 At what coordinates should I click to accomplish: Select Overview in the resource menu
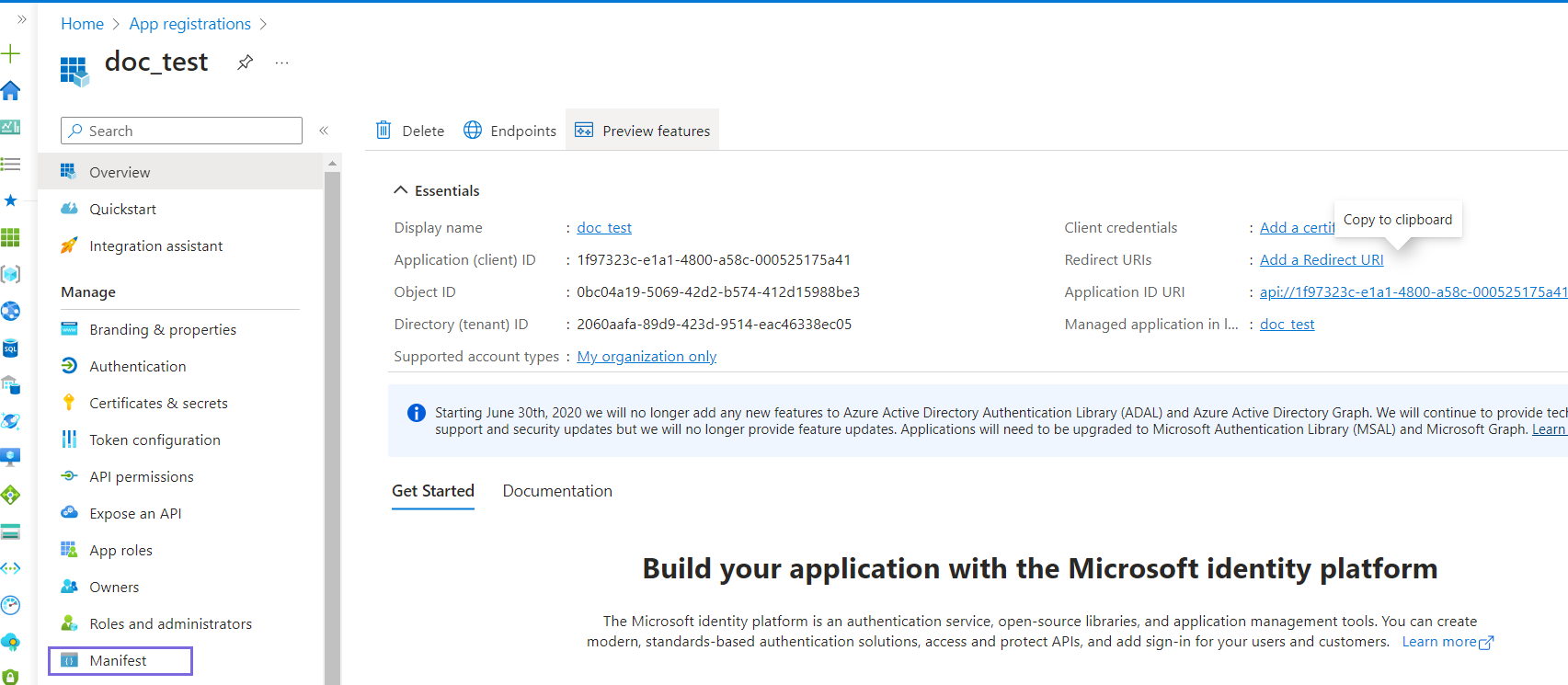pyautogui.click(x=180, y=172)
